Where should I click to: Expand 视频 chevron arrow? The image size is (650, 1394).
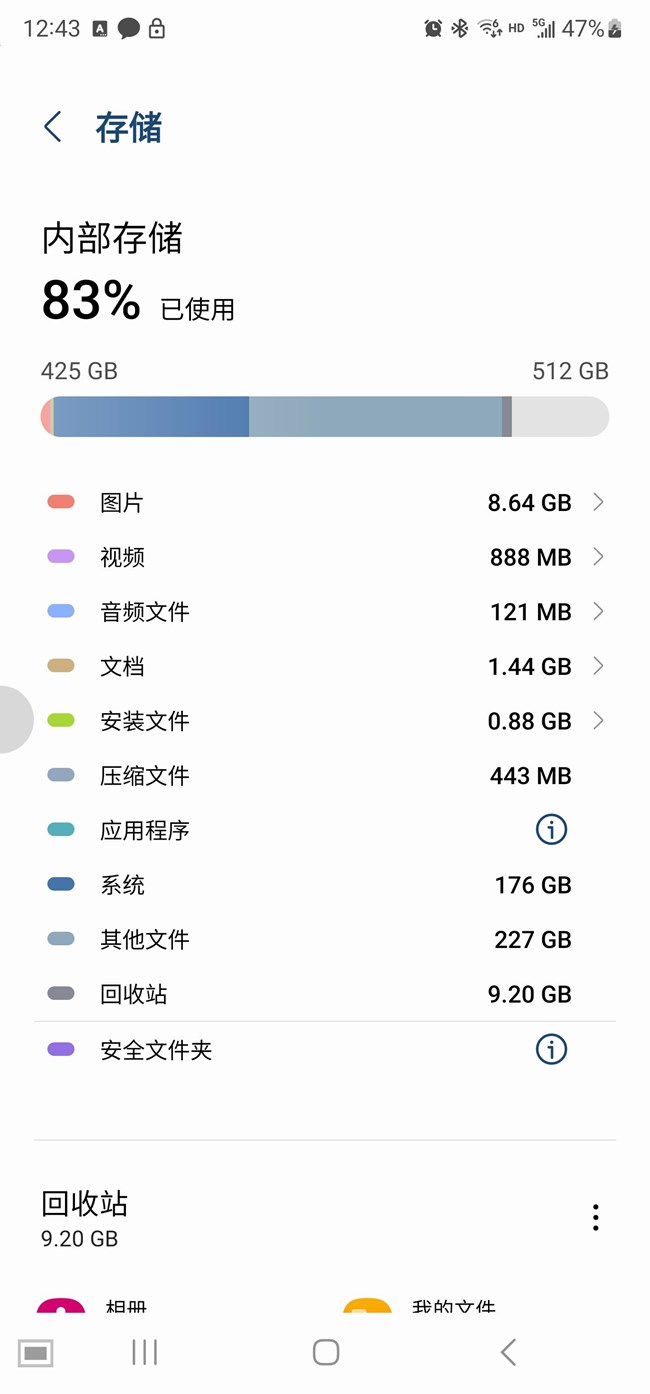point(598,557)
